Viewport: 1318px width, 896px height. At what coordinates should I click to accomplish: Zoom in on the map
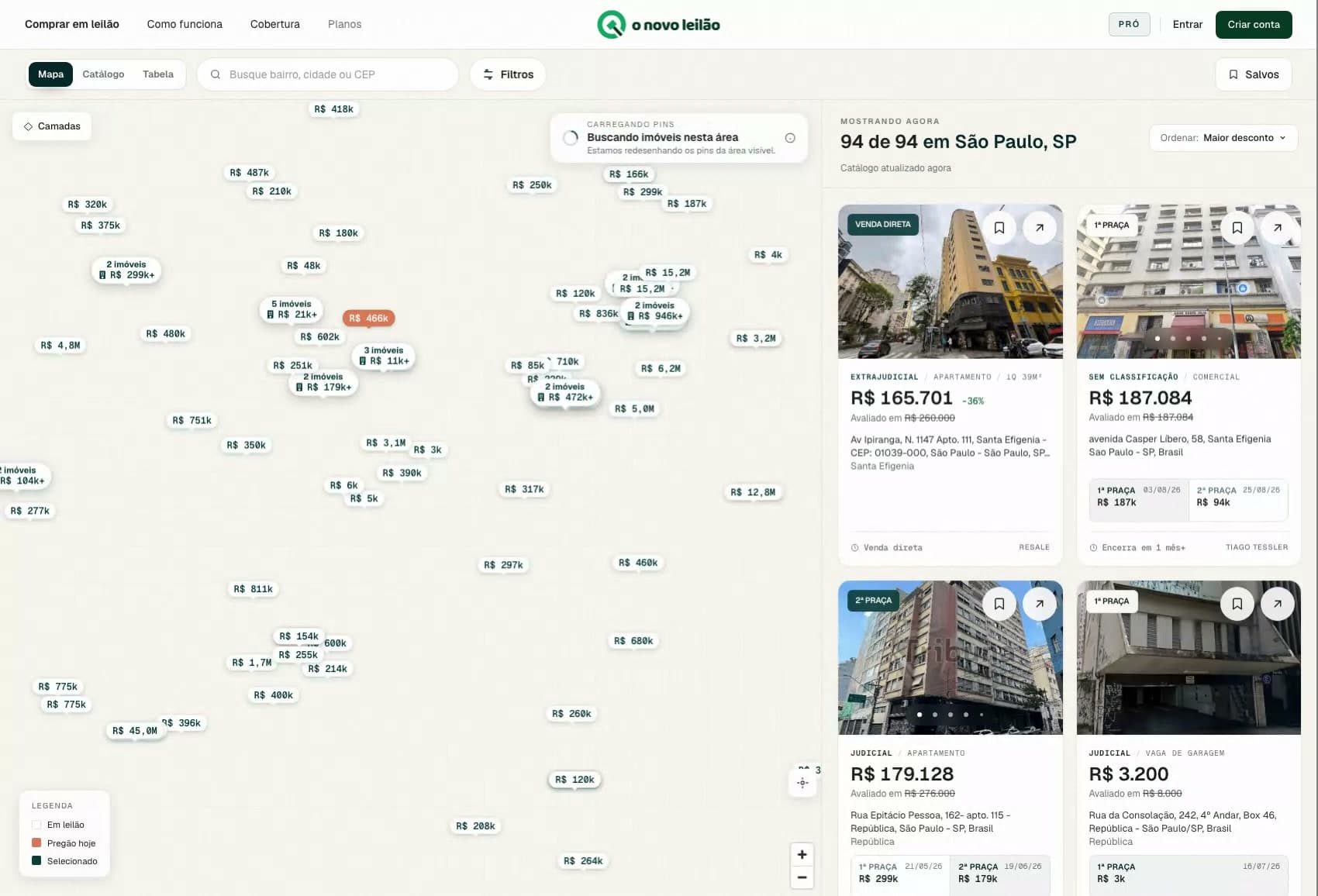802,854
